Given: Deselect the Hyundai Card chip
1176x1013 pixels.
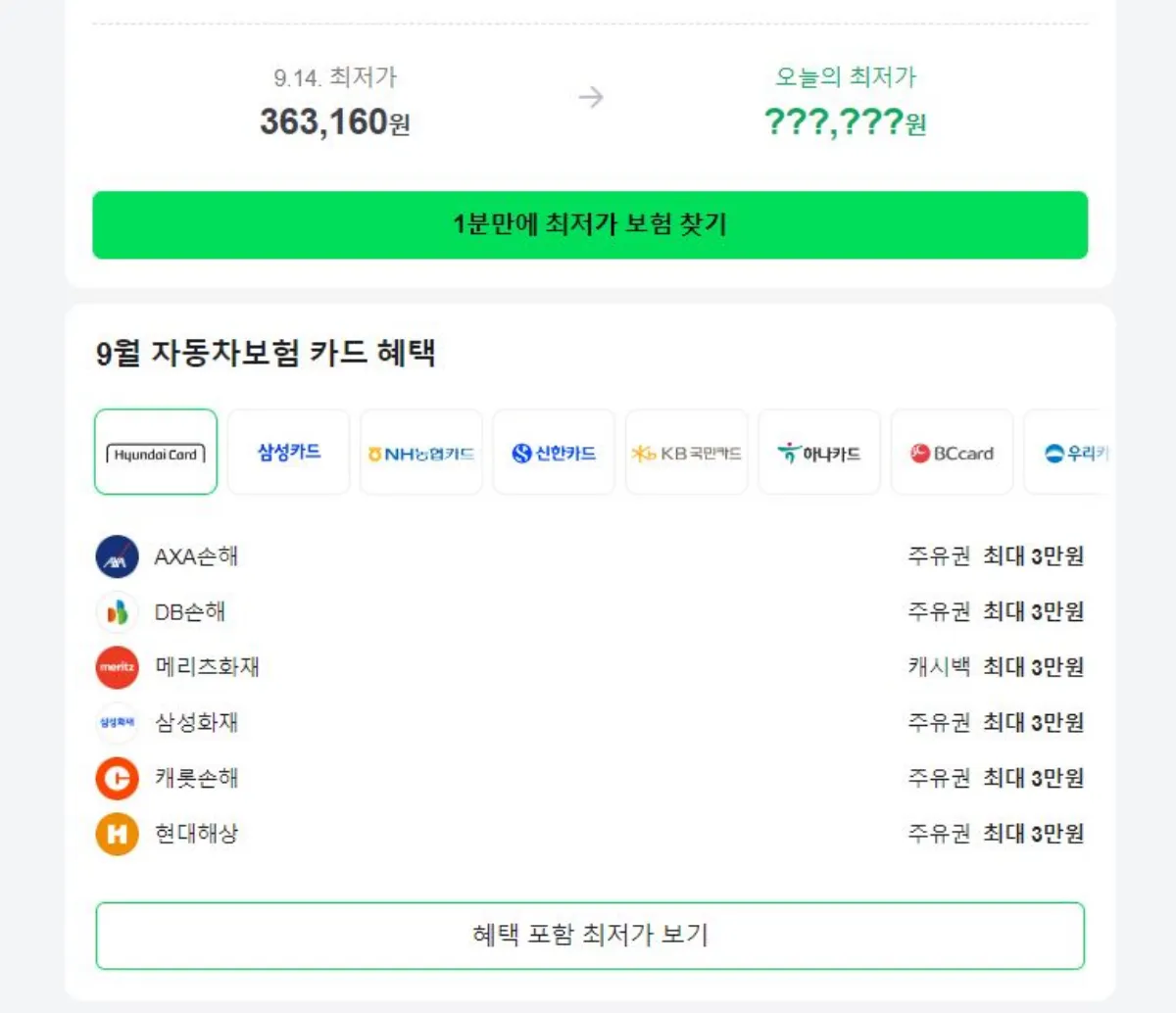Looking at the screenshot, I should pos(155,453).
